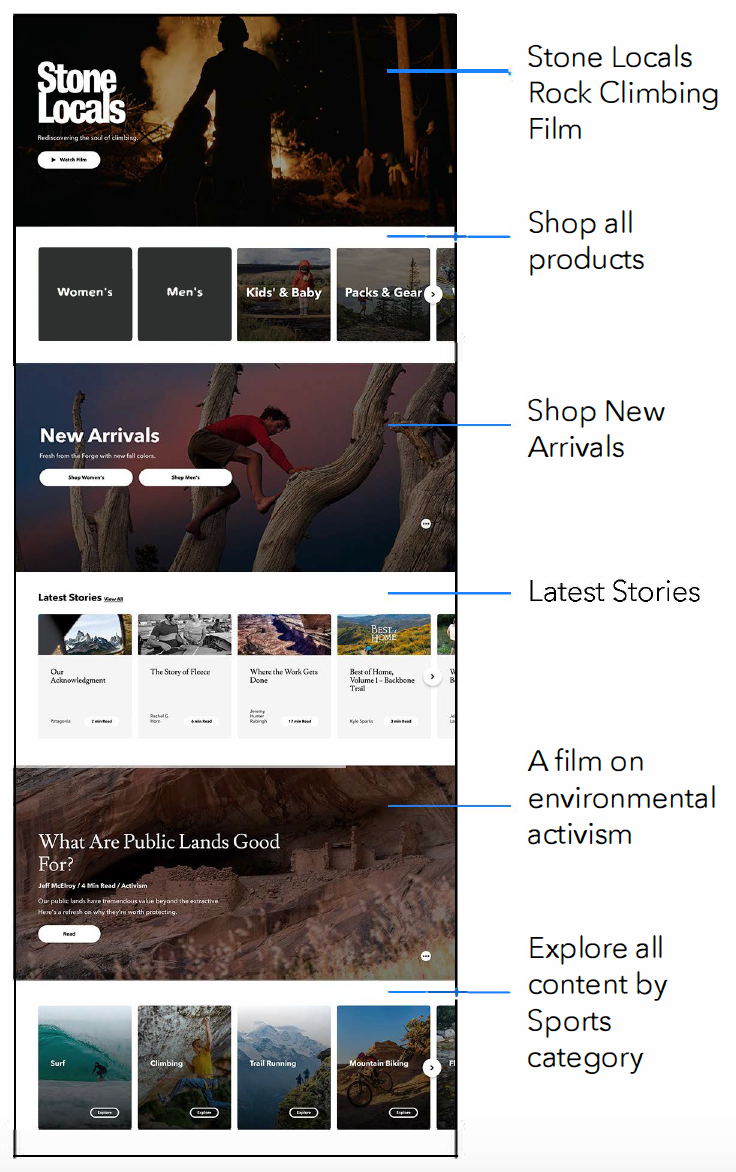The height and width of the screenshot is (1172, 736).
Task: Open the Surf sports card
Action: [x=85, y=1067]
